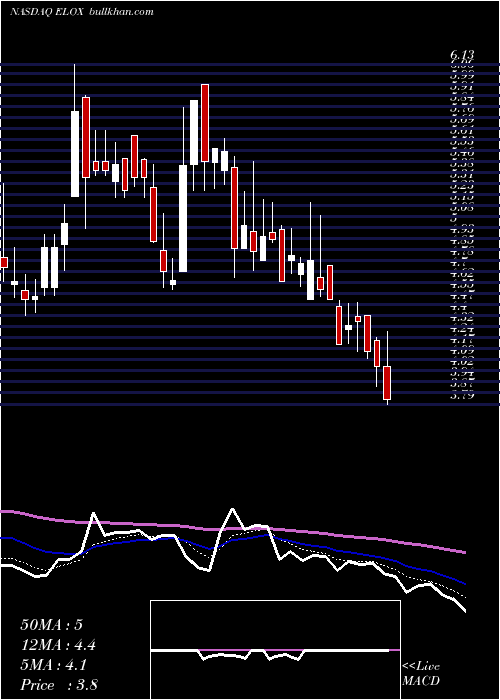The width and height of the screenshot is (500, 700).
Task: Click the blue 12MA line end point
Action: pos(465,583)
